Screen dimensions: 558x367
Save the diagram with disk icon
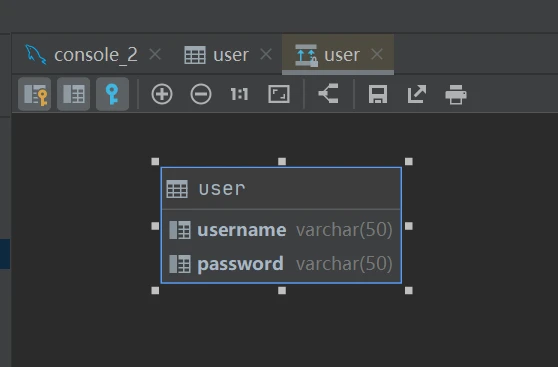[x=378, y=94]
